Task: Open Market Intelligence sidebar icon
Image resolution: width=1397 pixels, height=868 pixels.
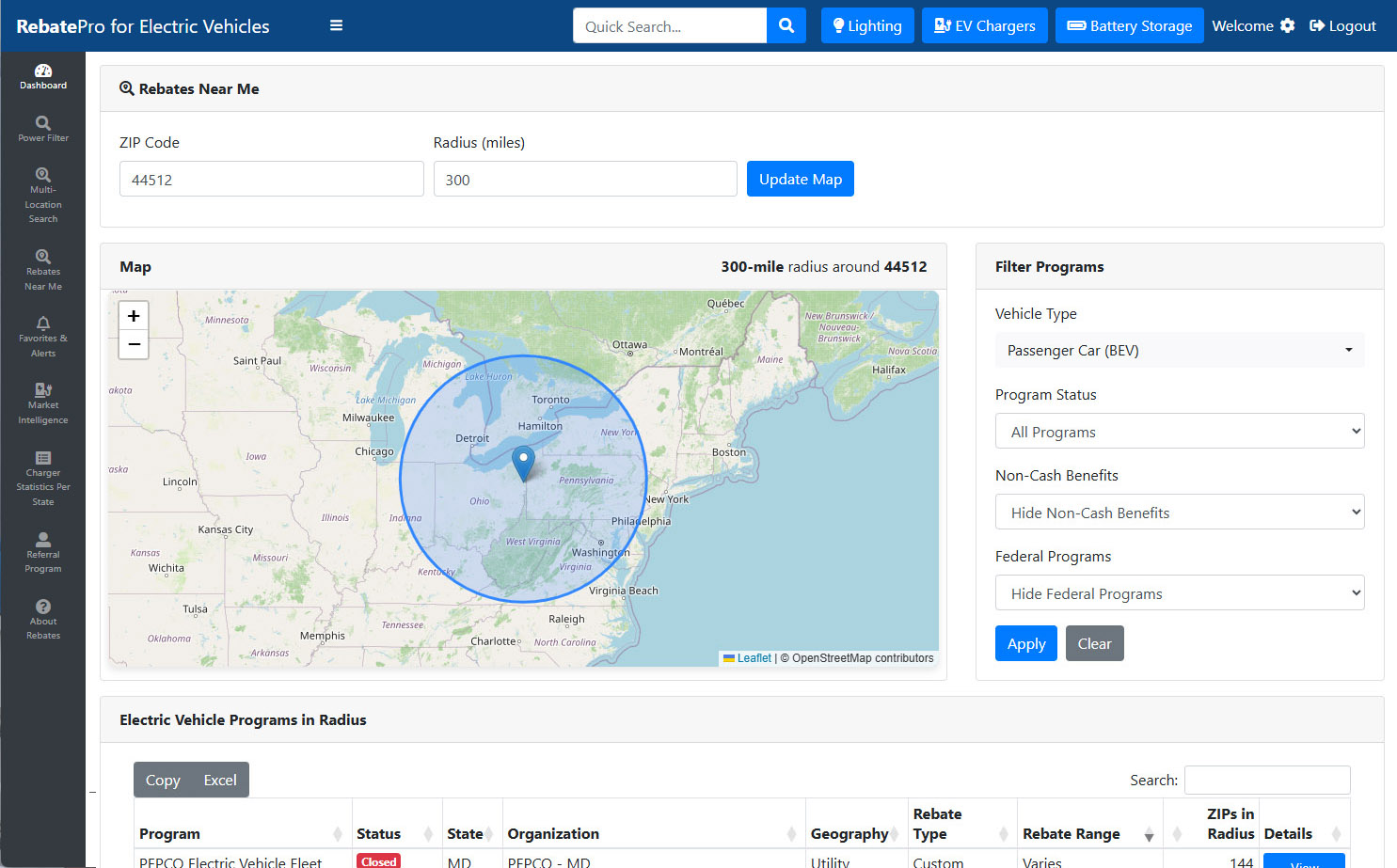Action: [43, 389]
